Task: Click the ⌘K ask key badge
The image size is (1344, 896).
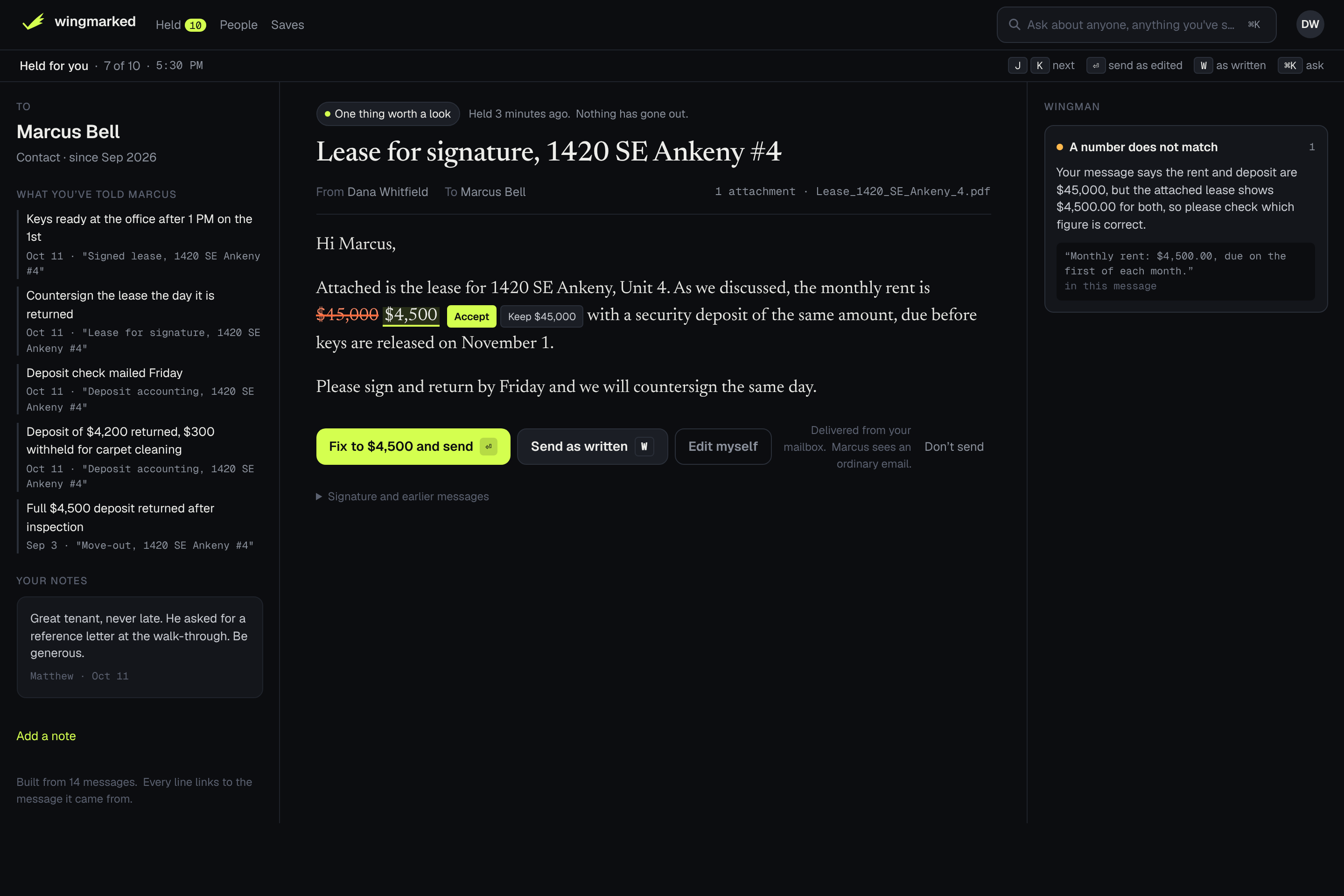Action: coord(1290,66)
